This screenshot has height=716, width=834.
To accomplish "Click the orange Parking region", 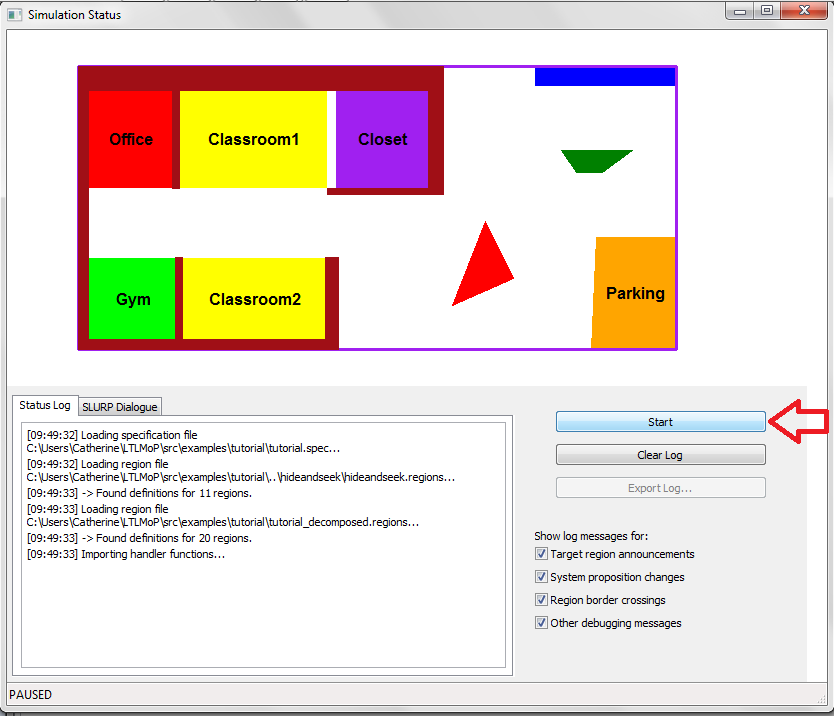I will pos(634,293).
